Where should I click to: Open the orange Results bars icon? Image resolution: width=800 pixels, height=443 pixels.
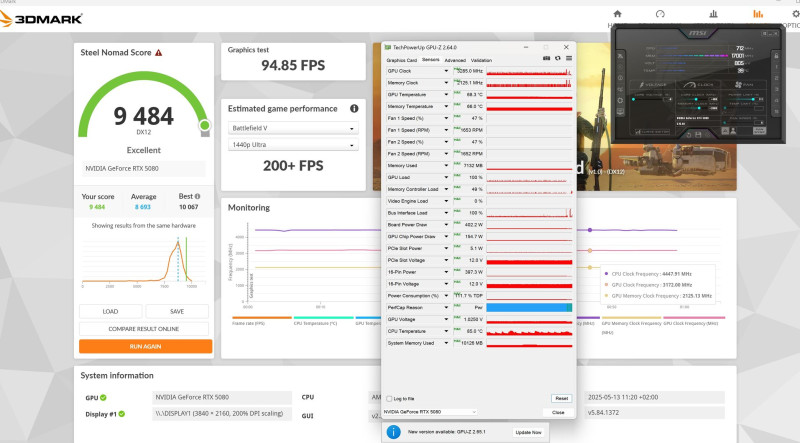pyautogui.click(x=758, y=14)
